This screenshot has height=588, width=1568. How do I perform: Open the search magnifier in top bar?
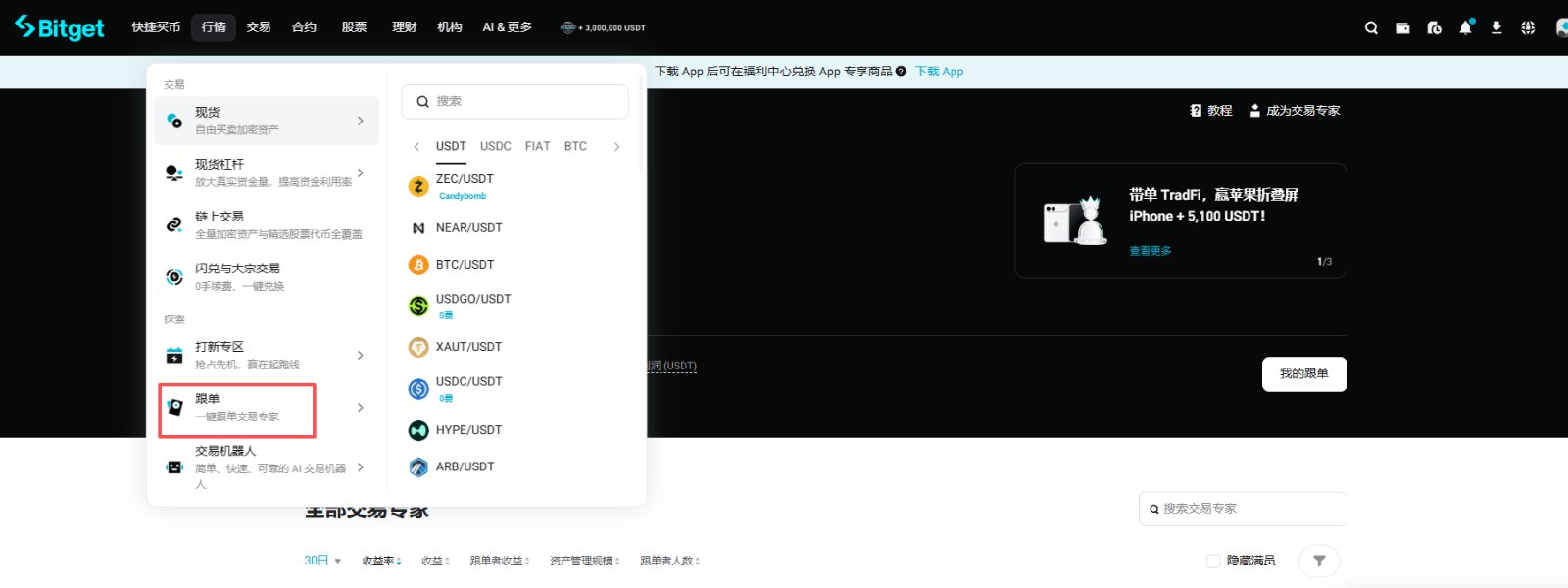1371,27
